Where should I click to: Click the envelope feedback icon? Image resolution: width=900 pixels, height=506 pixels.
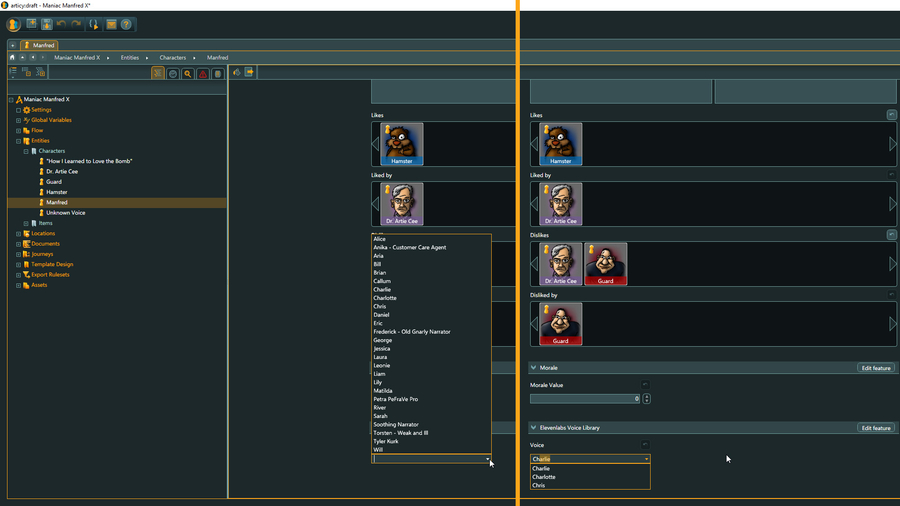(x=111, y=24)
